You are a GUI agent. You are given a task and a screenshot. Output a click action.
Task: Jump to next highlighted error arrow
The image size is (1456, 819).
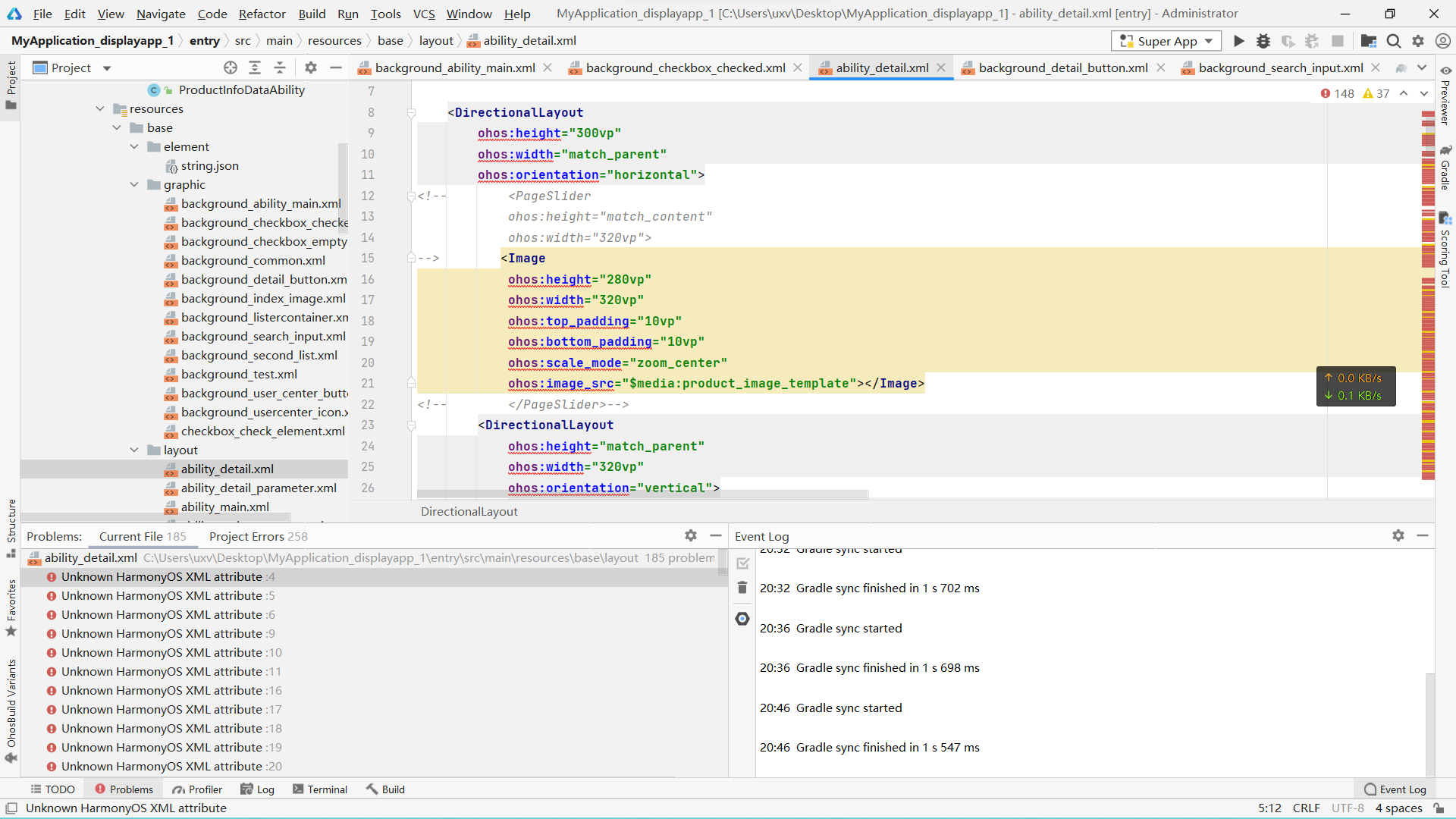(x=1423, y=93)
